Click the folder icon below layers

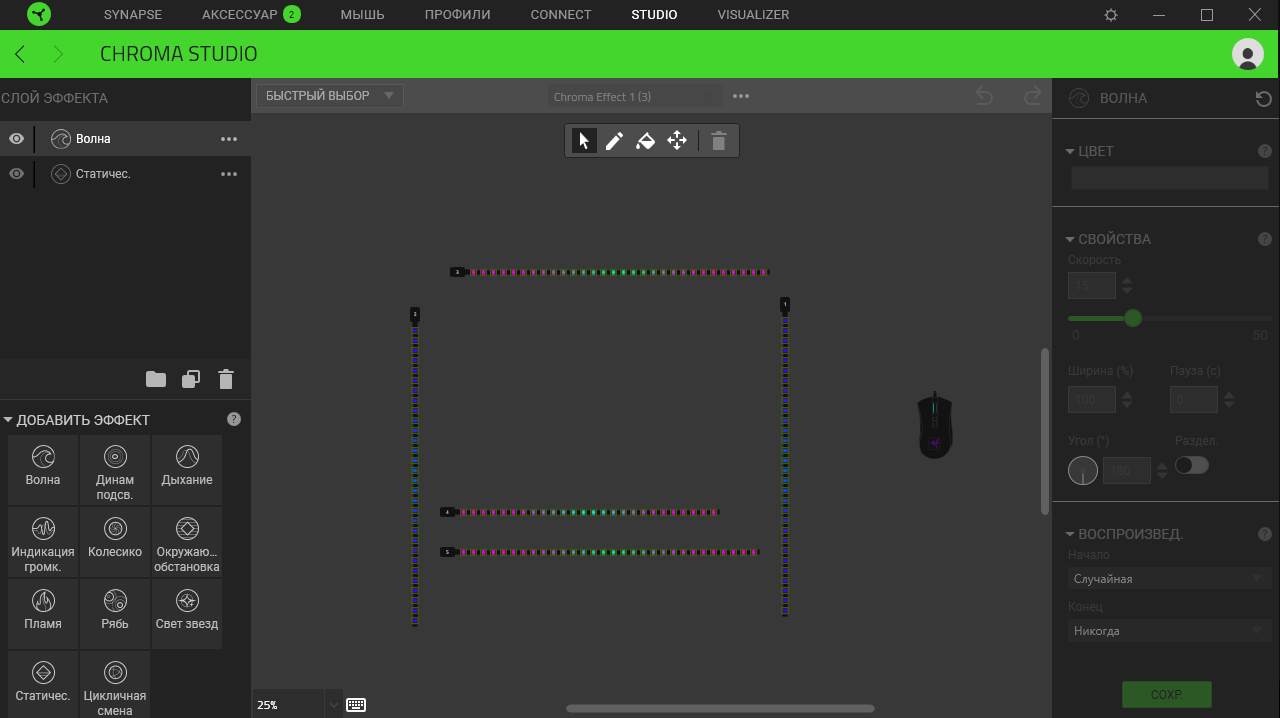(x=156, y=379)
